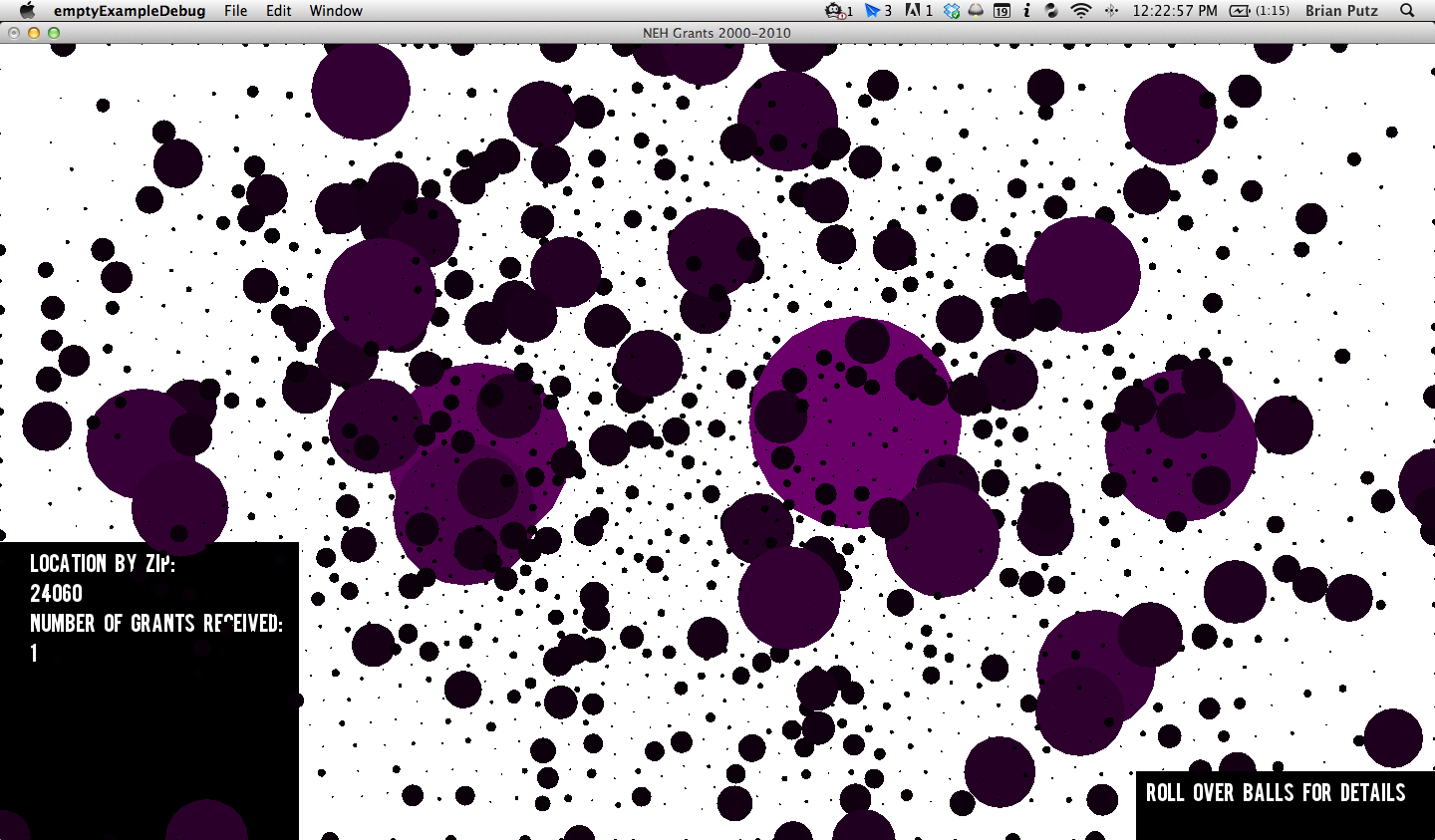Image resolution: width=1435 pixels, height=840 pixels.
Task: Click the clock showing 12:22:57 PM
Action: pyautogui.click(x=1175, y=11)
